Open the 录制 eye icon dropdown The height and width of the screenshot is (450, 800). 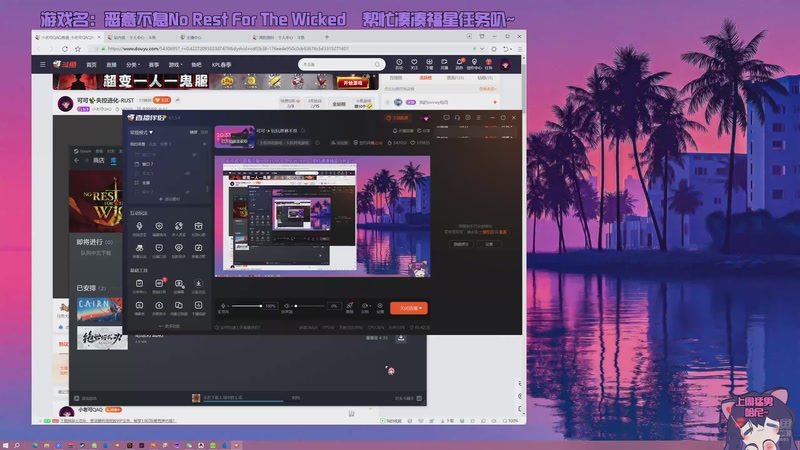click(365, 306)
